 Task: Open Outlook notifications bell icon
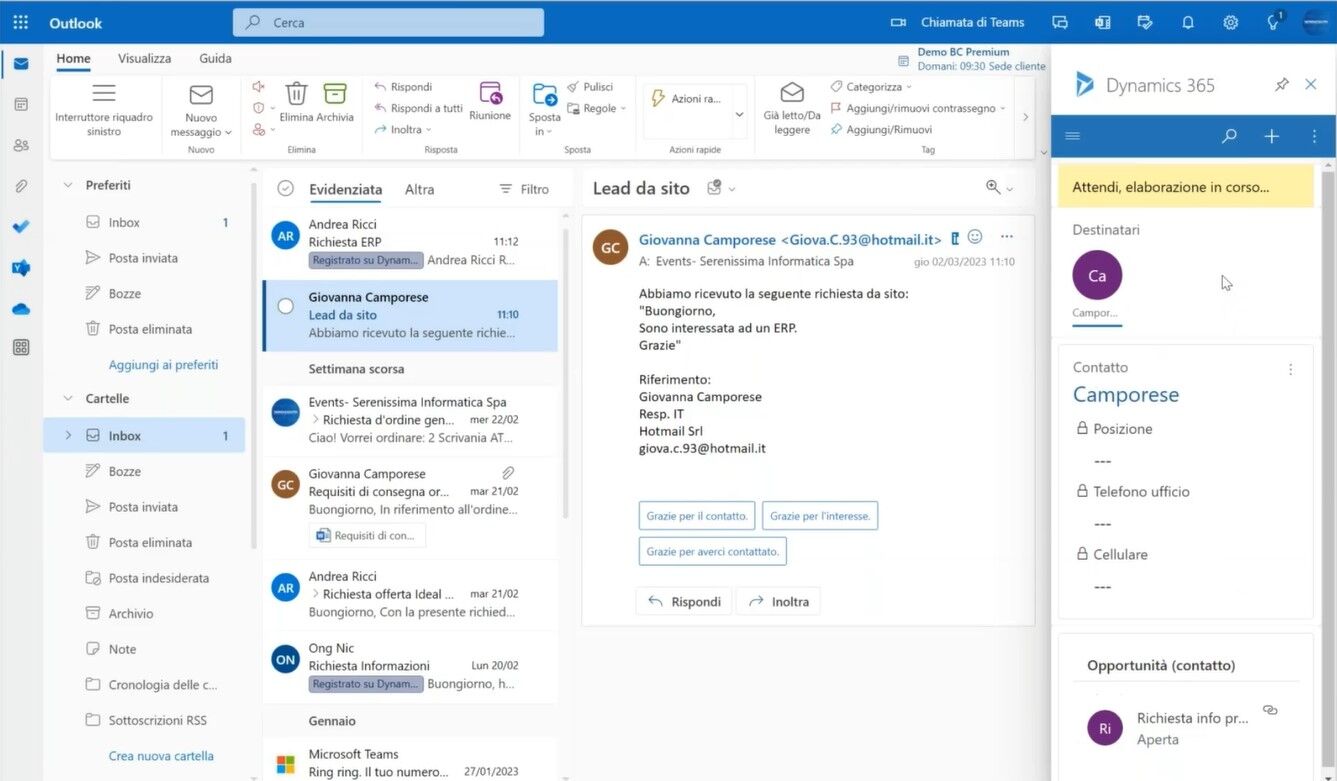(x=1188, y=21)
